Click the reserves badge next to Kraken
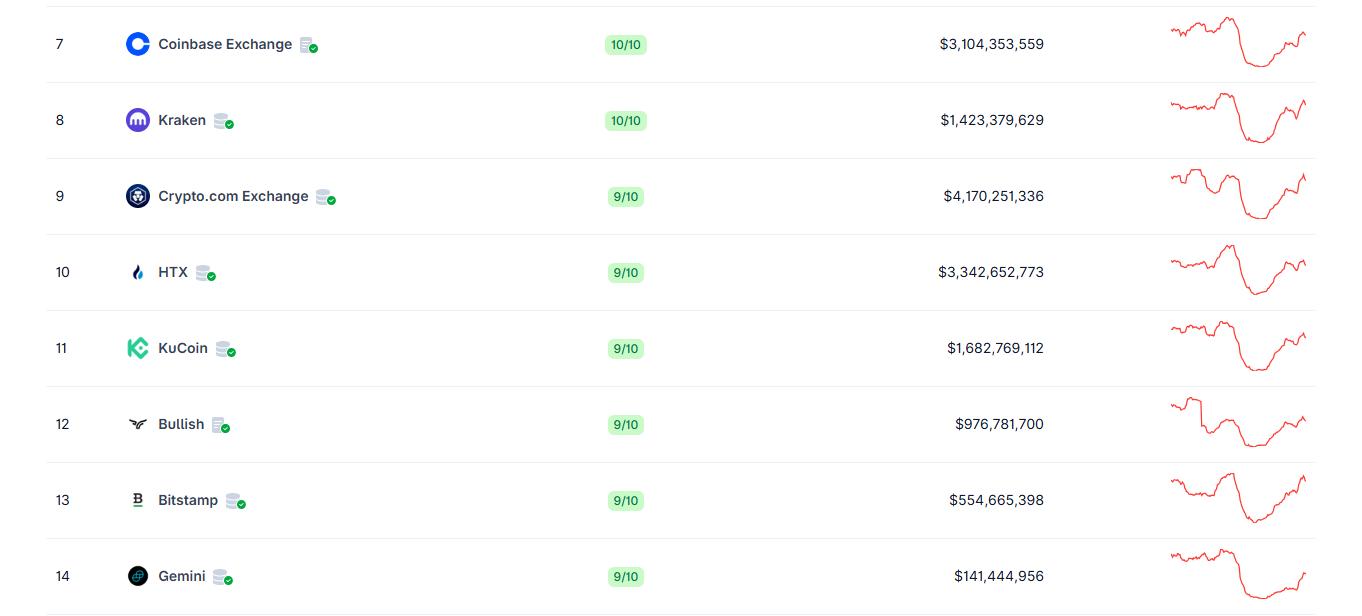Screen dimensions: 1362x616 point(223,121)
